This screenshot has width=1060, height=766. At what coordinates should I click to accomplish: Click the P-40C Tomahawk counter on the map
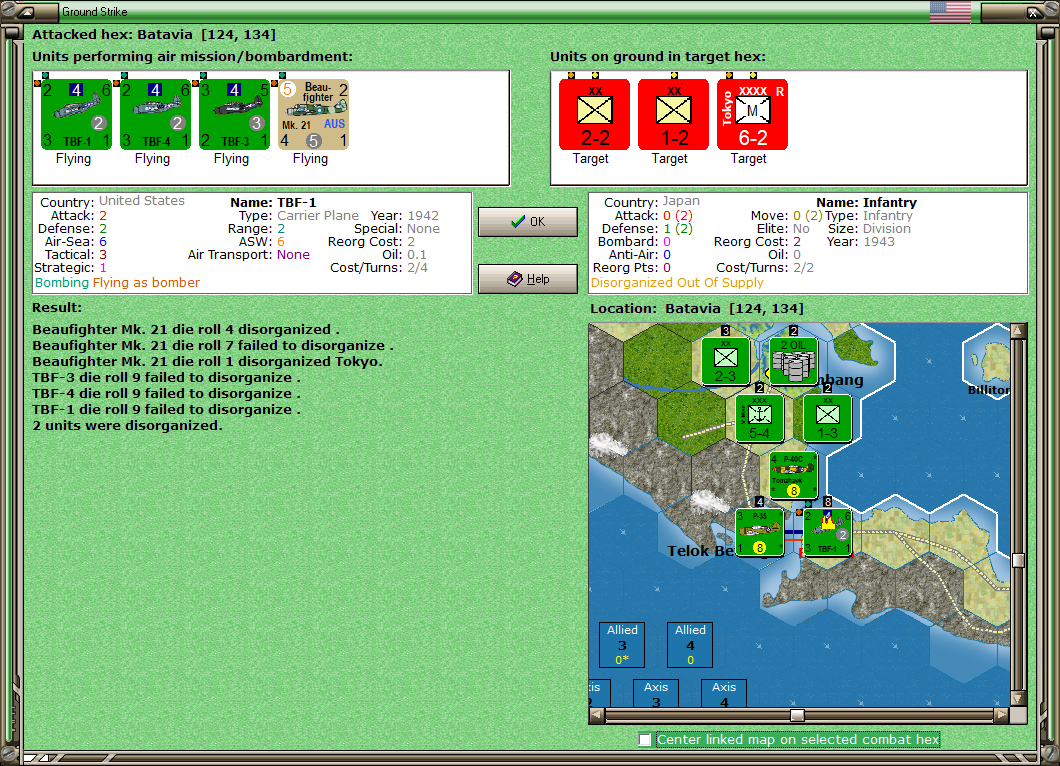pyautogui.click(x=794, y=475)
